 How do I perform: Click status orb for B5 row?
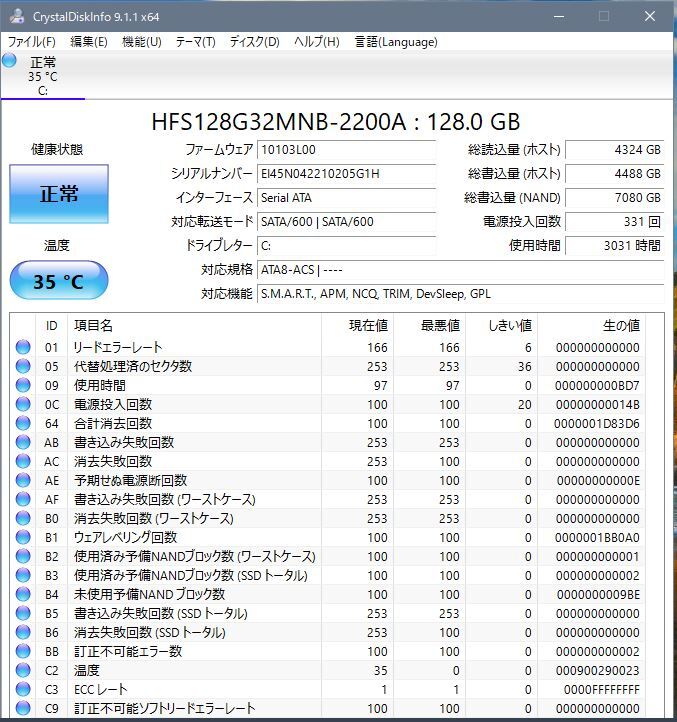tap(23, 613)
